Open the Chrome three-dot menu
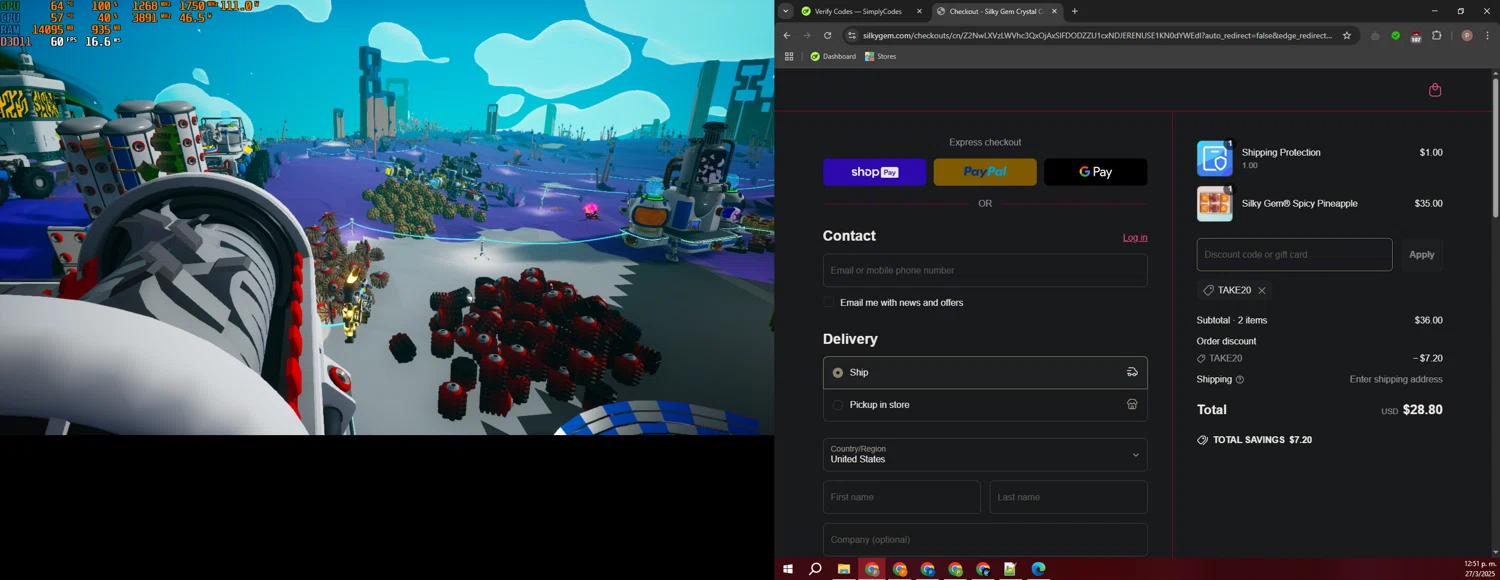1500x580 pixels. click(x=1486, y=35)
